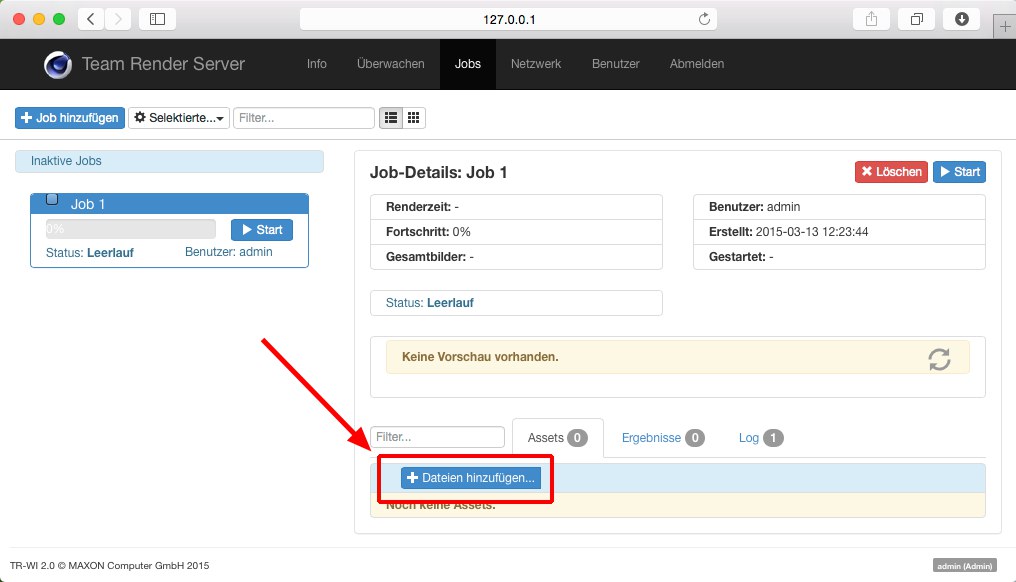The image size is (1016, 582).
Task: Refresh the job preview image
Action: pos(939,359)
